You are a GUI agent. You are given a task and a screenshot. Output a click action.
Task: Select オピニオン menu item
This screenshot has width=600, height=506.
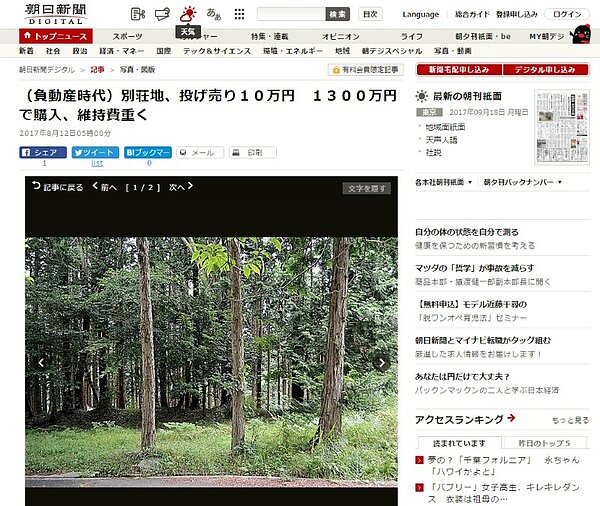341,36
